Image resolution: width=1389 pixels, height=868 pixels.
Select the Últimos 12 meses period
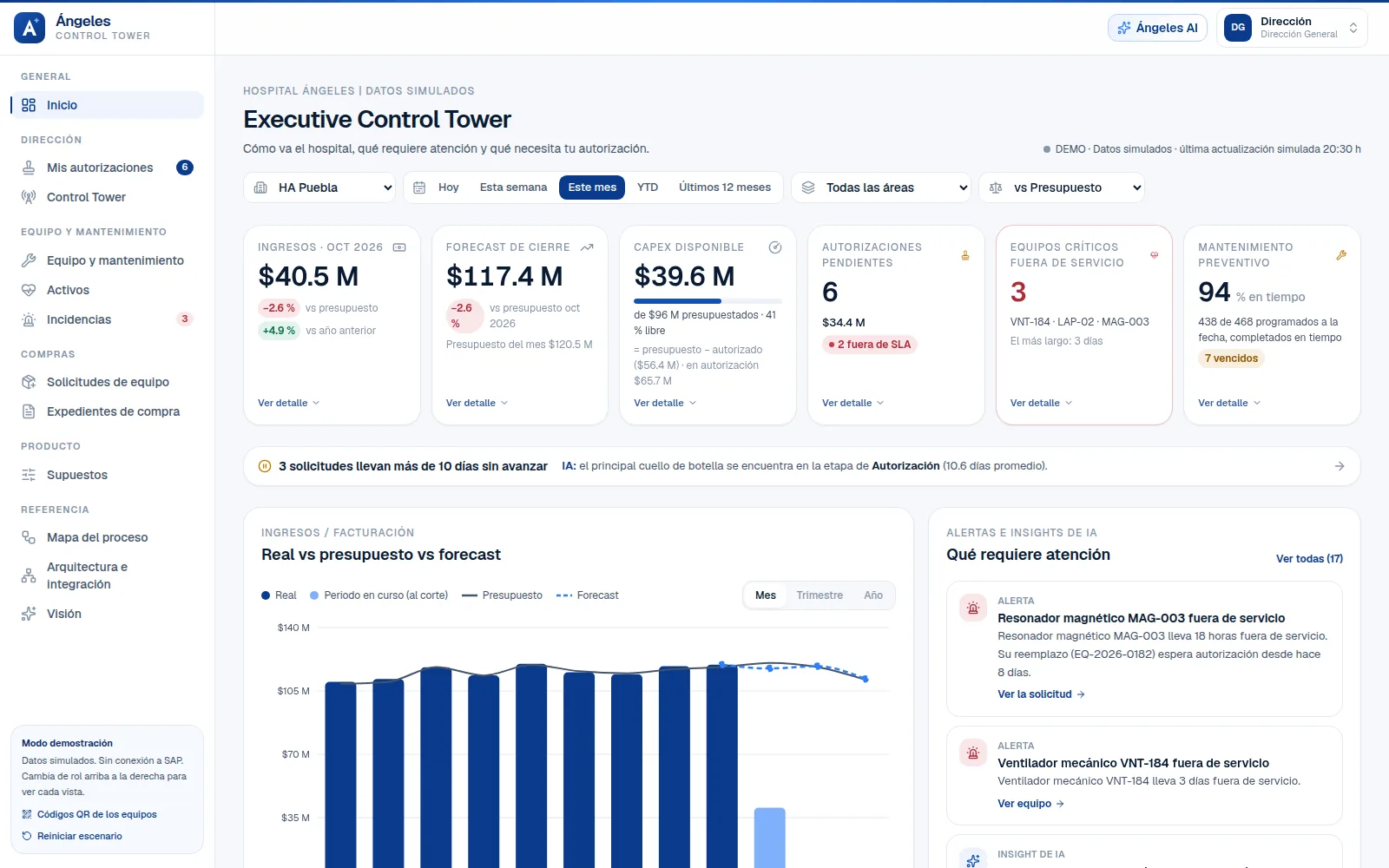pos(725,187)
